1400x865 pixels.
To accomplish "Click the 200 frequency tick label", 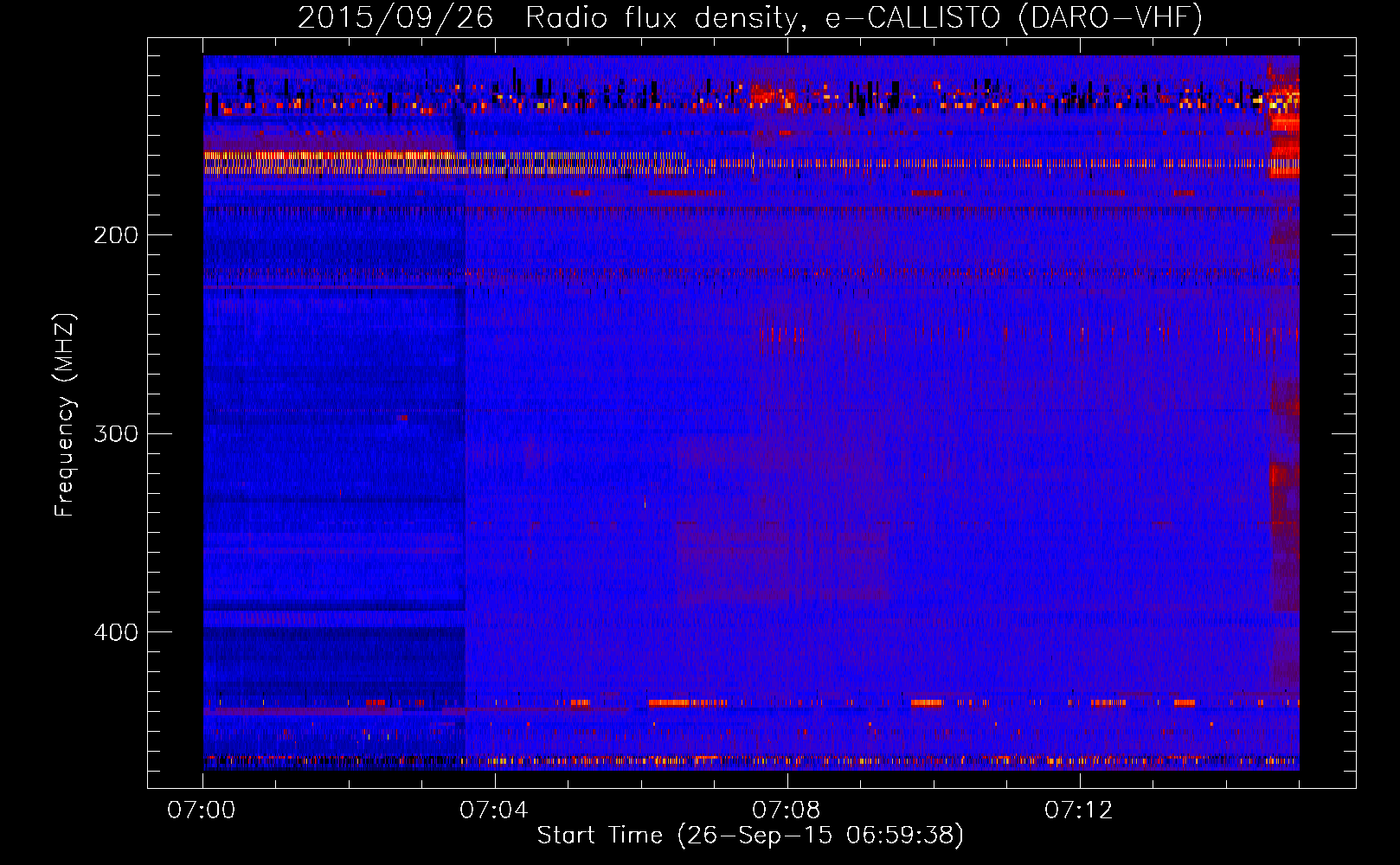I will [x=116, y=235].
